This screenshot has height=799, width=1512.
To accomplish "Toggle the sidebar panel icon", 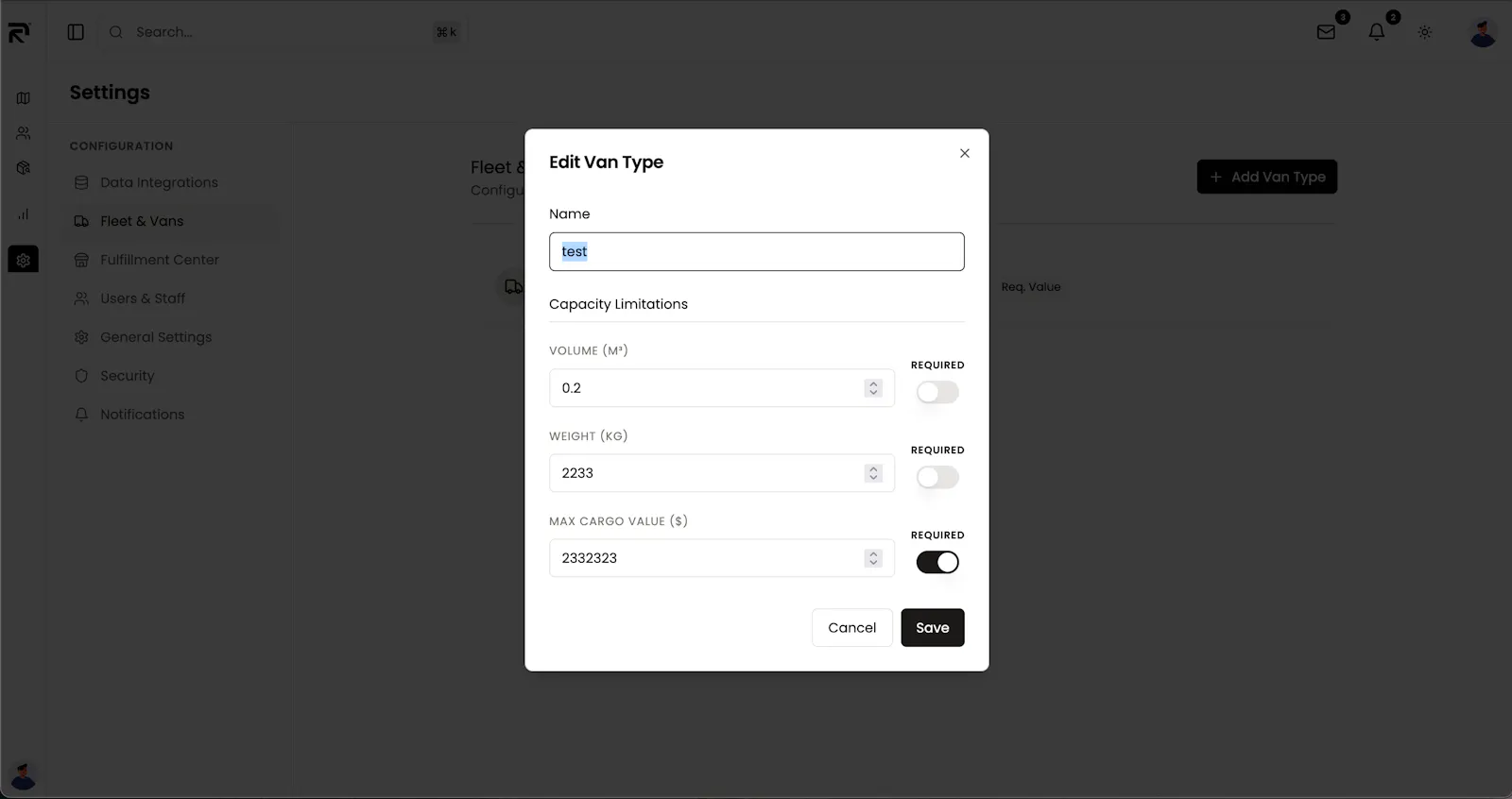I will 76,32.
